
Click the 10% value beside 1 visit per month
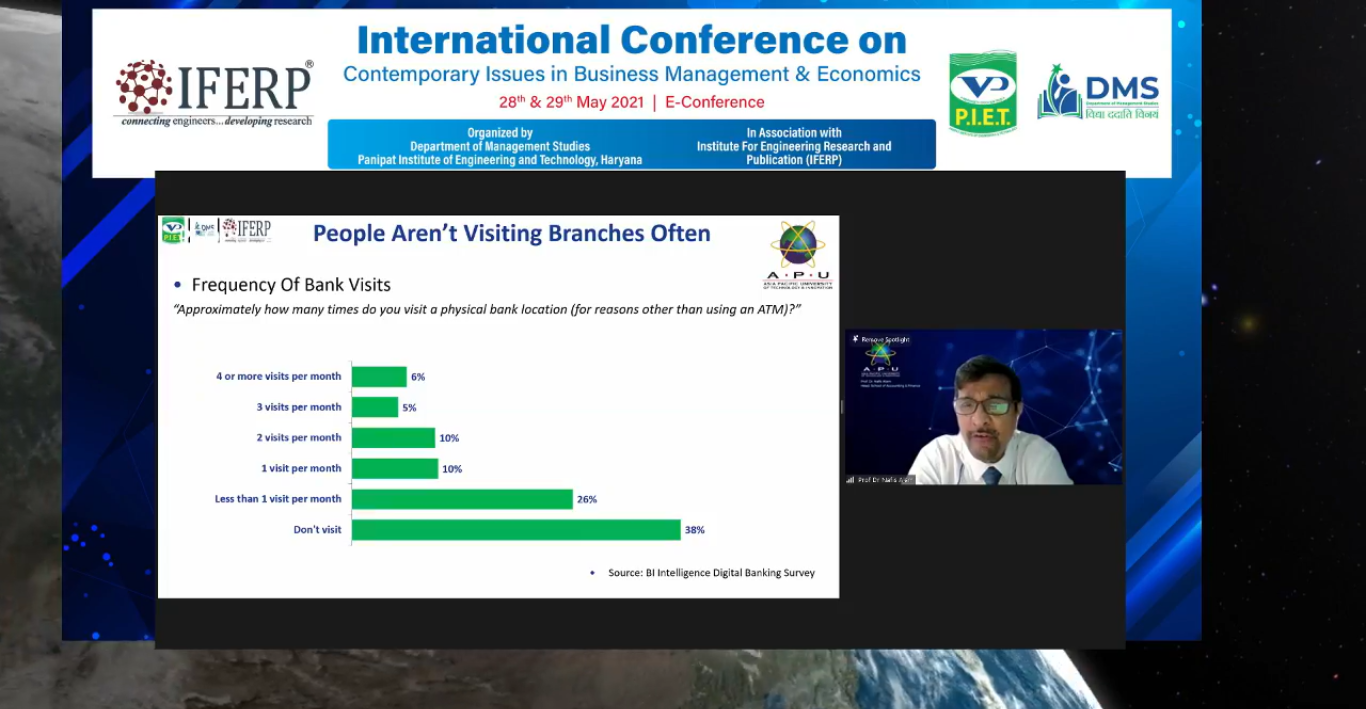[452, 469]
